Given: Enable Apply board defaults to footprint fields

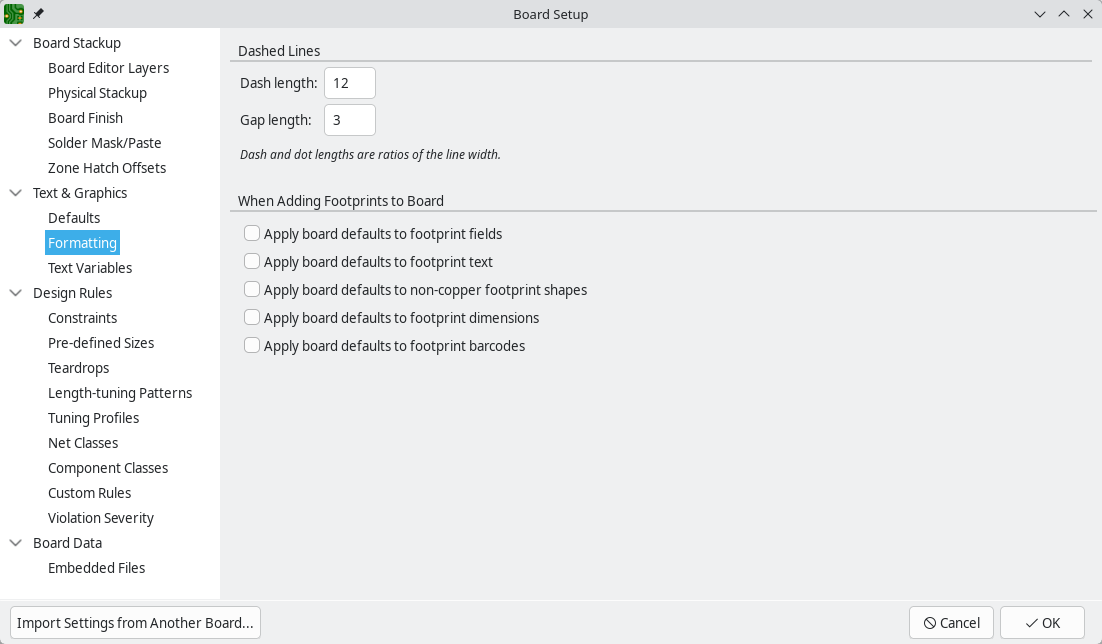Looking at the screenshot, I should (252, 234).
